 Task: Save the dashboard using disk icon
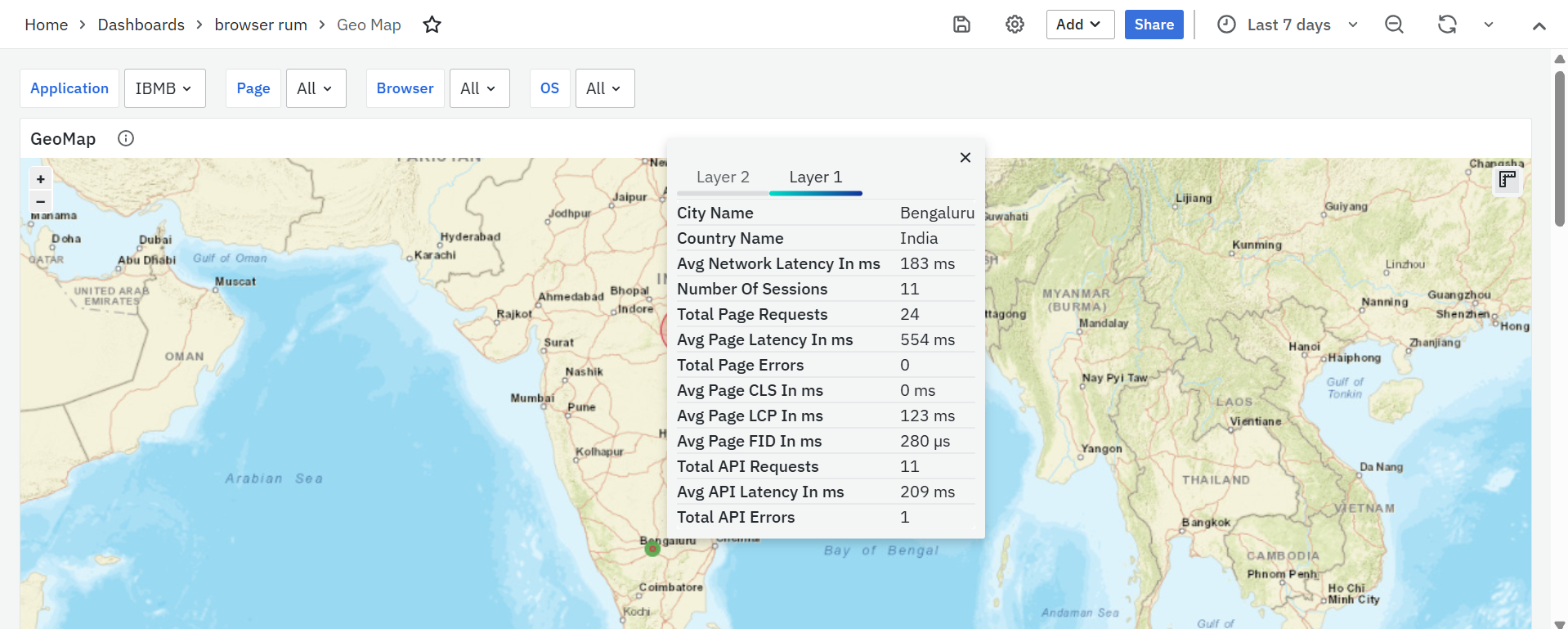(961, 25)
